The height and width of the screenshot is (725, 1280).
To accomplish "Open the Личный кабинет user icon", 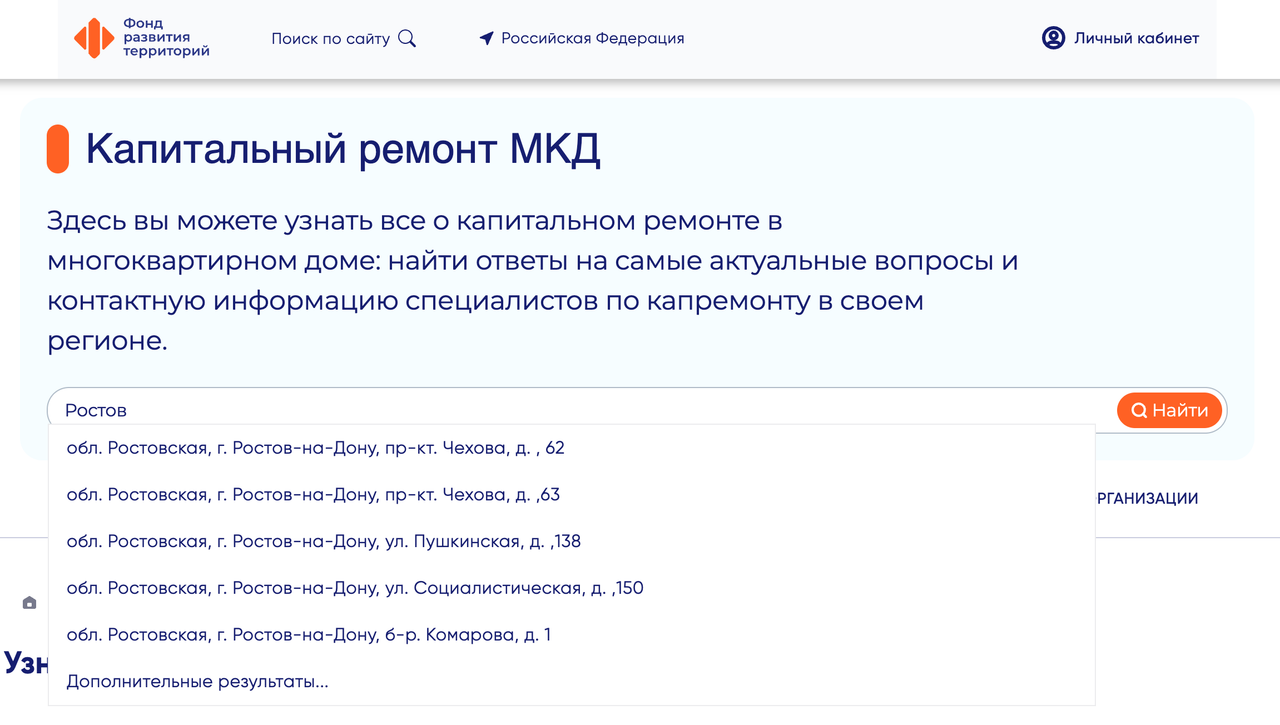I will coord(1053,38).
